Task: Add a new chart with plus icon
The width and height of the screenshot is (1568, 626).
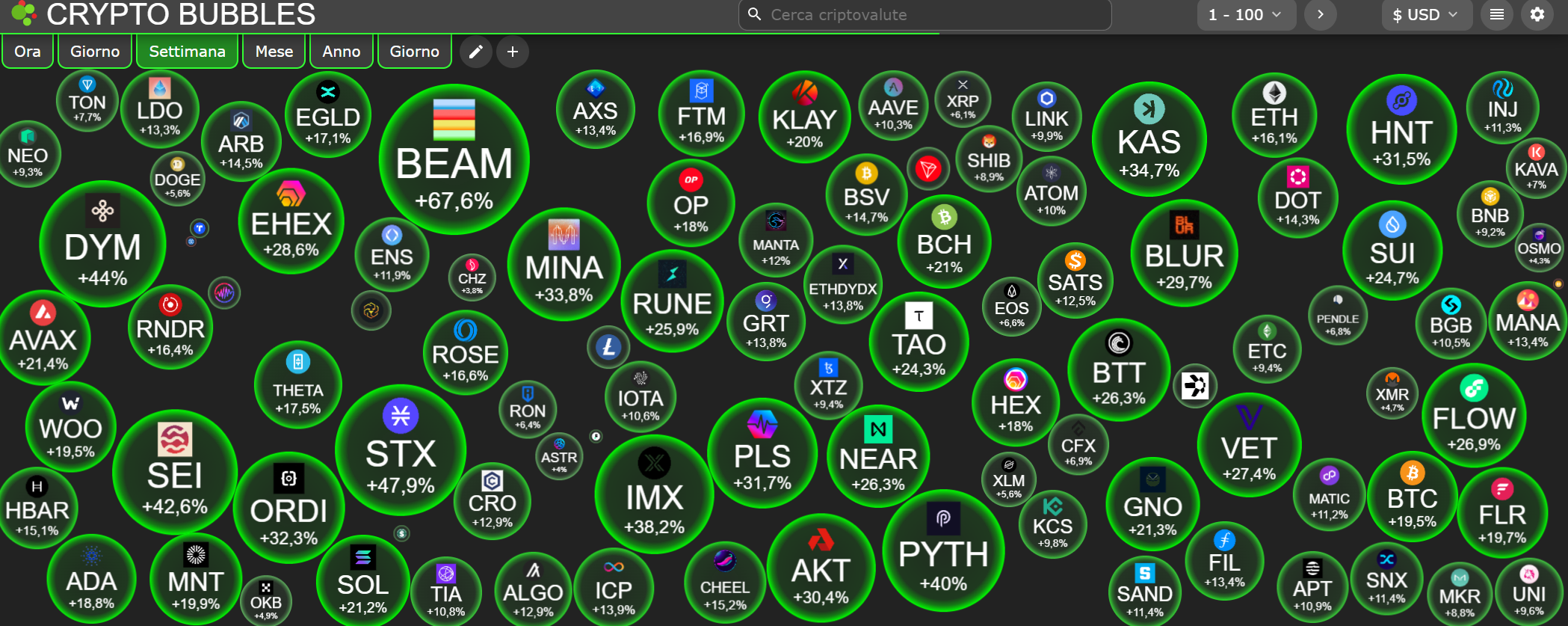Action: click(x=513, y=52)
